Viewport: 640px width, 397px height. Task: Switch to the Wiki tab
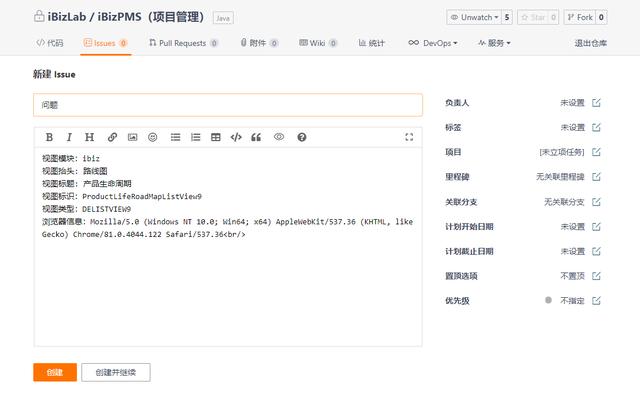[318, 43]
